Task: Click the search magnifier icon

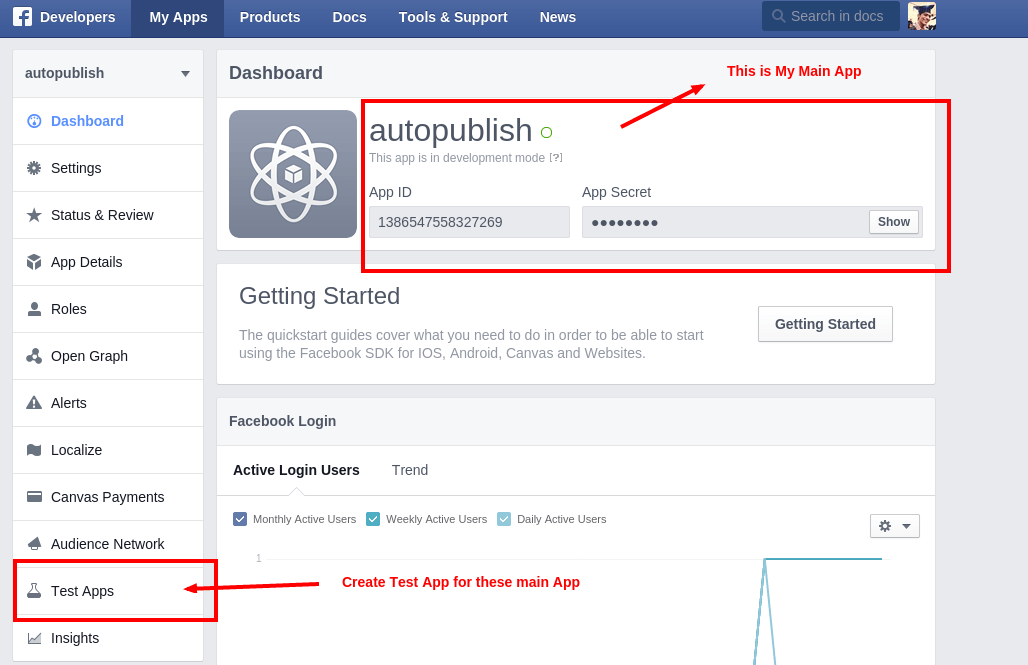Action: [x=778, y=16]
